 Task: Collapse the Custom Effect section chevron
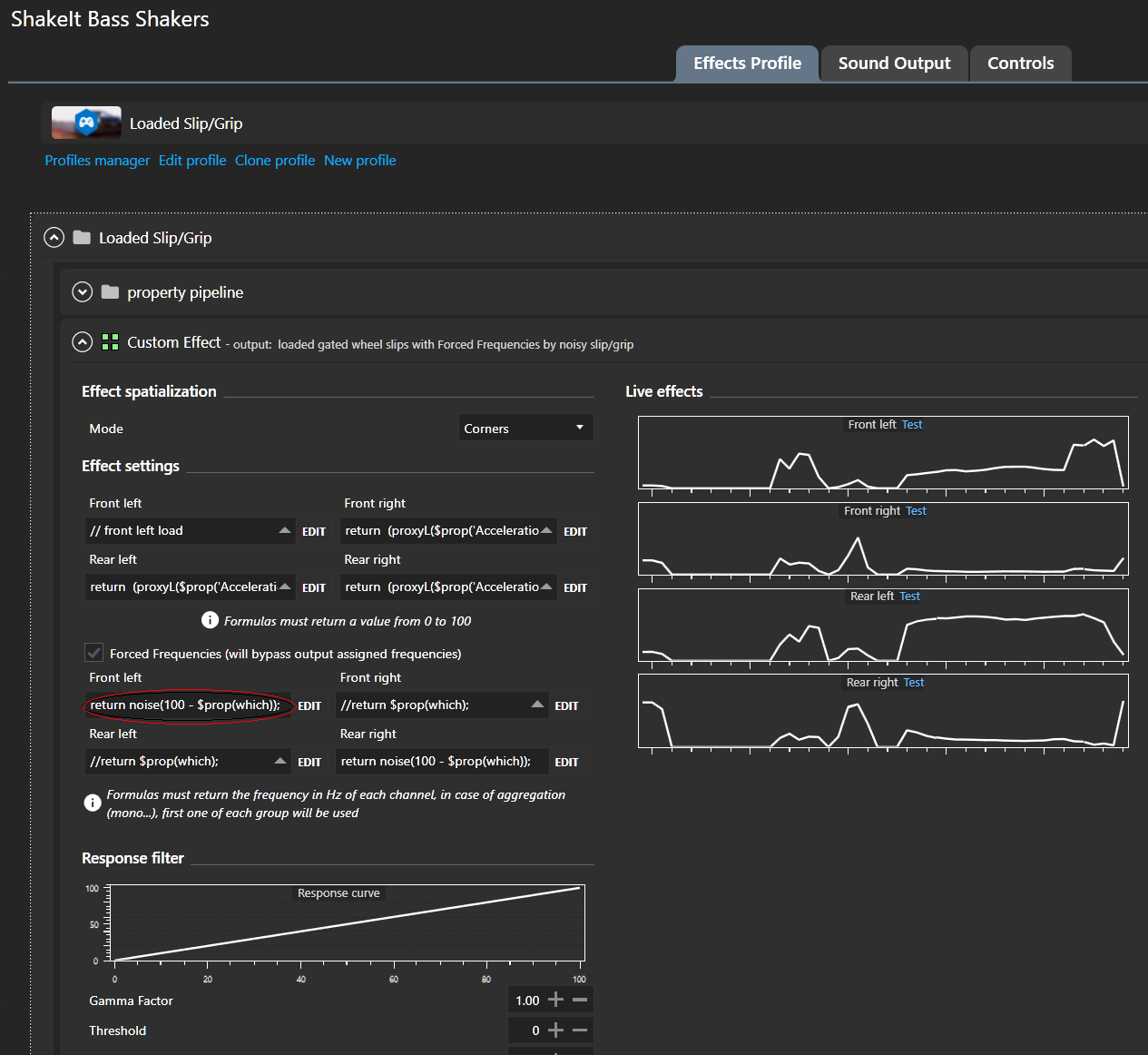click(x=83, y=342)
